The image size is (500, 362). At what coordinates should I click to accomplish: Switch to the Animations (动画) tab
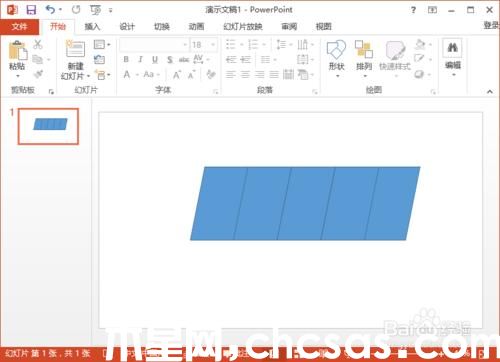click(196, 27)
